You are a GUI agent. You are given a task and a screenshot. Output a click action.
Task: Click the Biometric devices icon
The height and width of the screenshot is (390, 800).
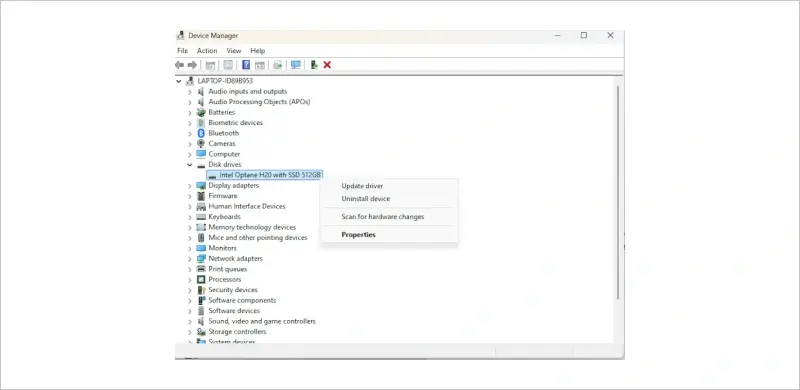click(201, 123)
